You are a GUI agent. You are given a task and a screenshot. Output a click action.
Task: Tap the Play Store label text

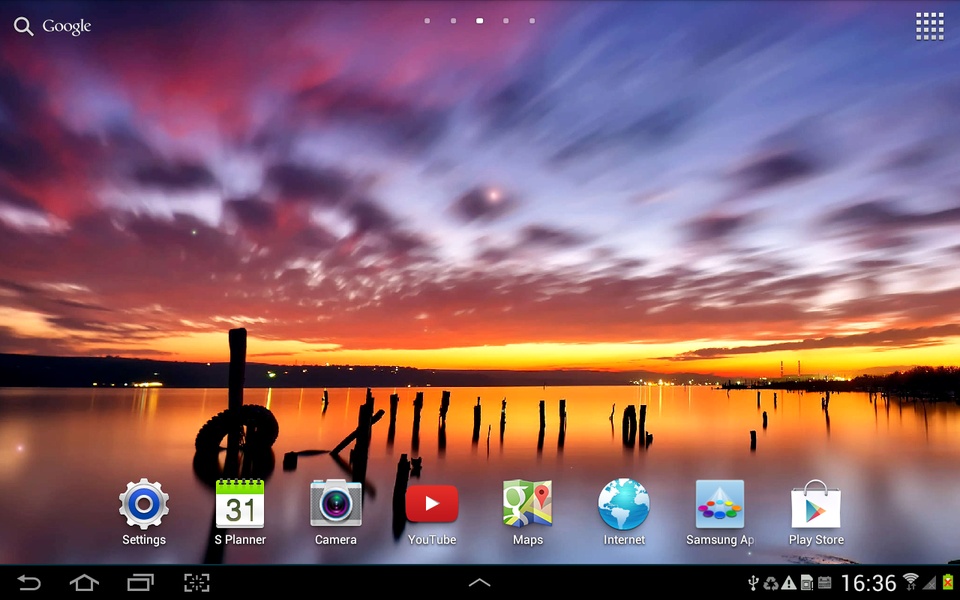point(816,540)
